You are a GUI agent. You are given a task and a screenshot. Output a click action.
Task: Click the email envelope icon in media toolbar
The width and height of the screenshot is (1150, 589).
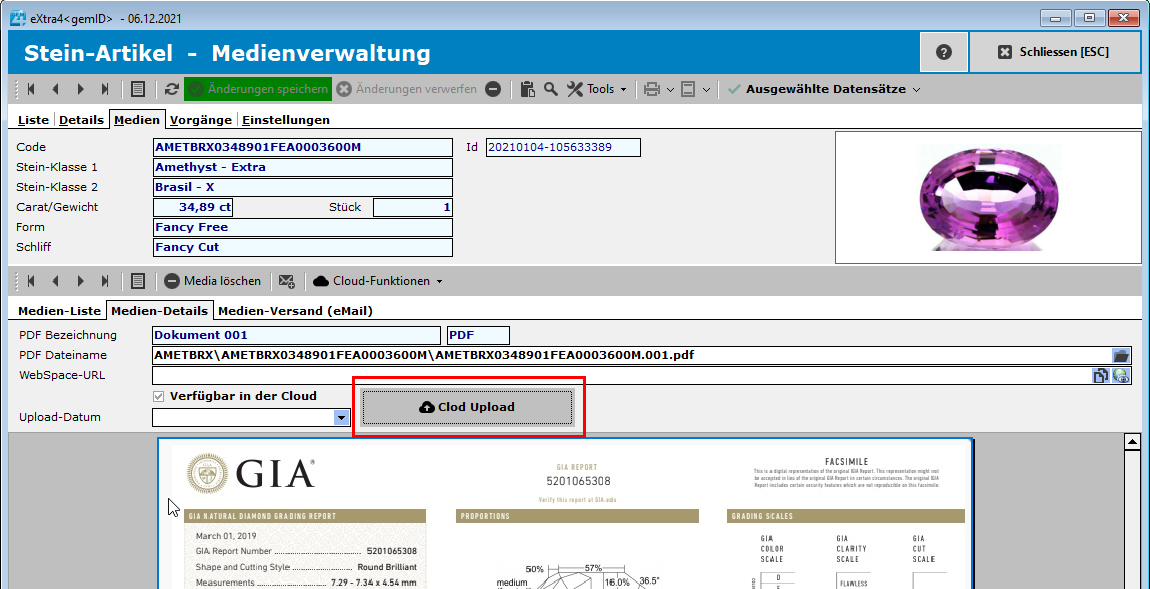pyautogui.click(x=287, y=281)
